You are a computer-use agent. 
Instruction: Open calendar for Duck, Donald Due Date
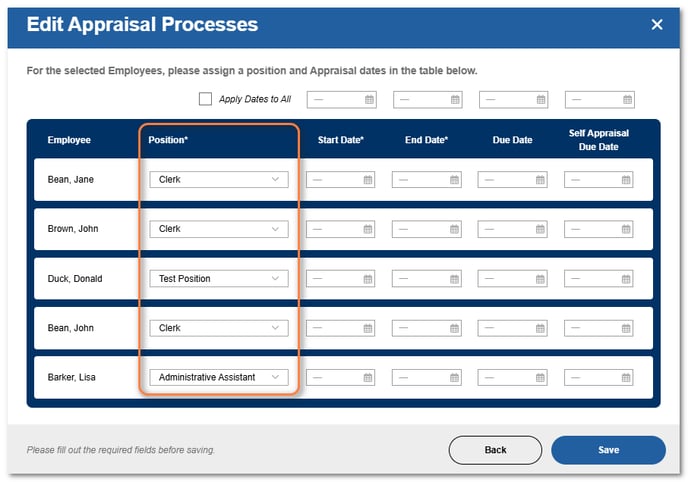[x=540, y=279]
